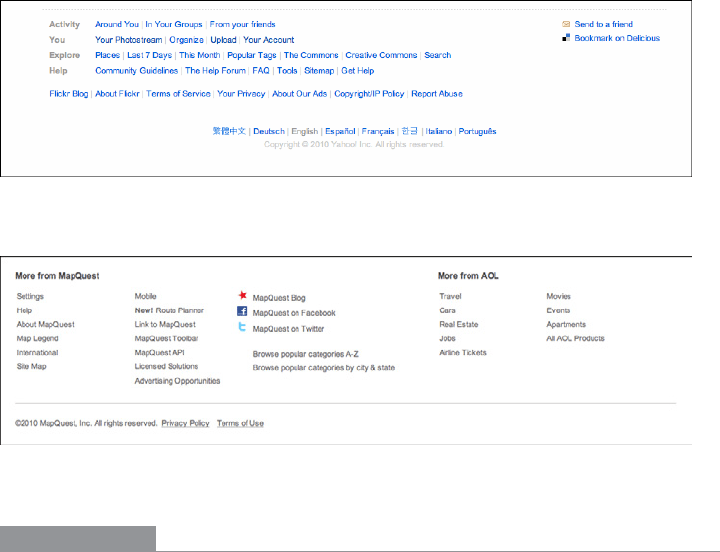Open the Popular Tags link
The image size is (720, 552).
pos(252,56)
